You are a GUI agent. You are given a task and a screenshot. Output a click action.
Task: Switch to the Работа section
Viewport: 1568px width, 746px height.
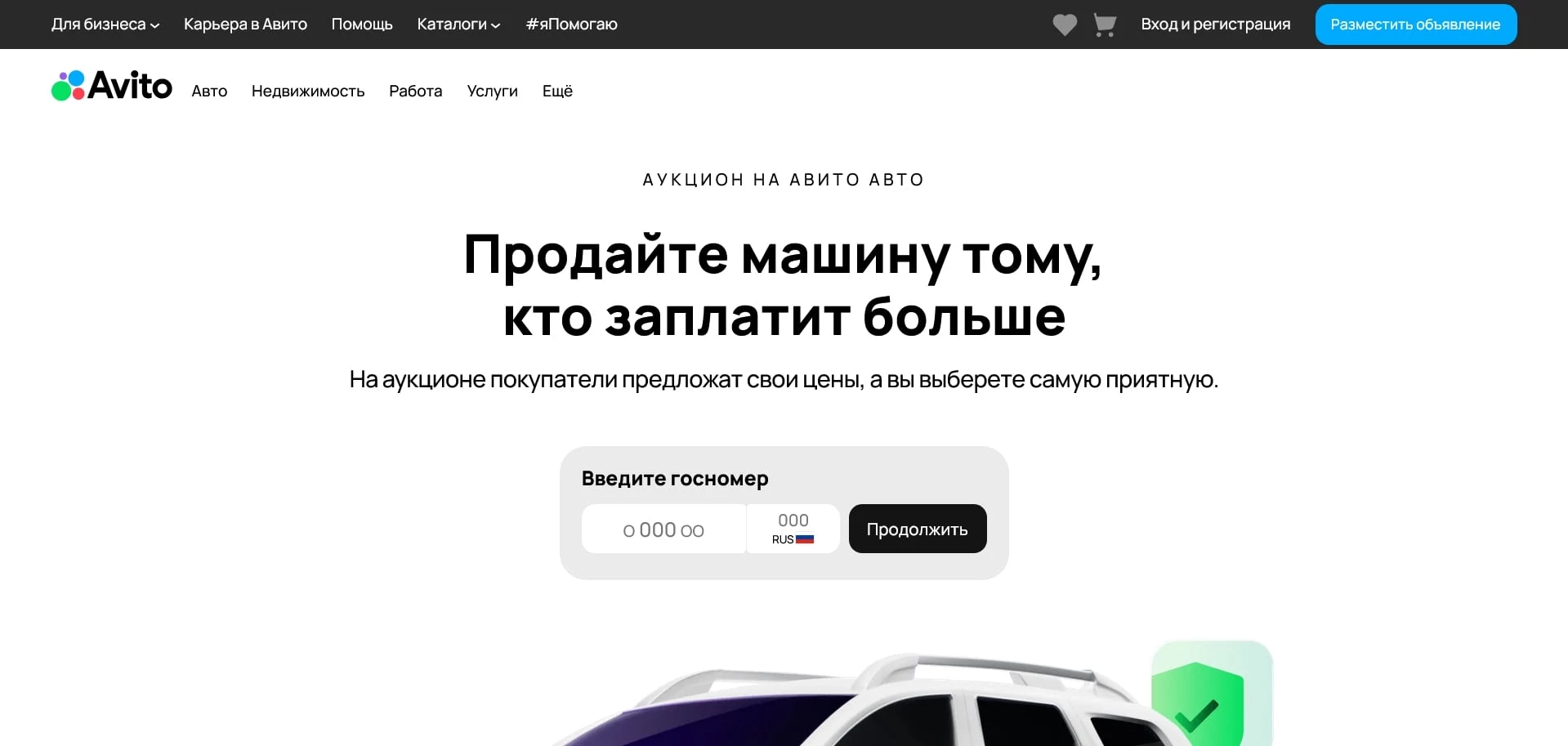pos(415,91)
